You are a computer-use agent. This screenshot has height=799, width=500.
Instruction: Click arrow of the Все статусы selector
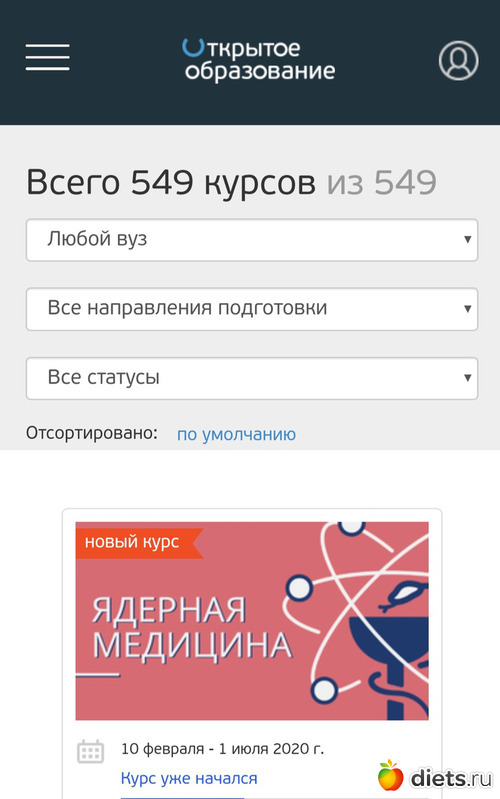click(467, 378)
